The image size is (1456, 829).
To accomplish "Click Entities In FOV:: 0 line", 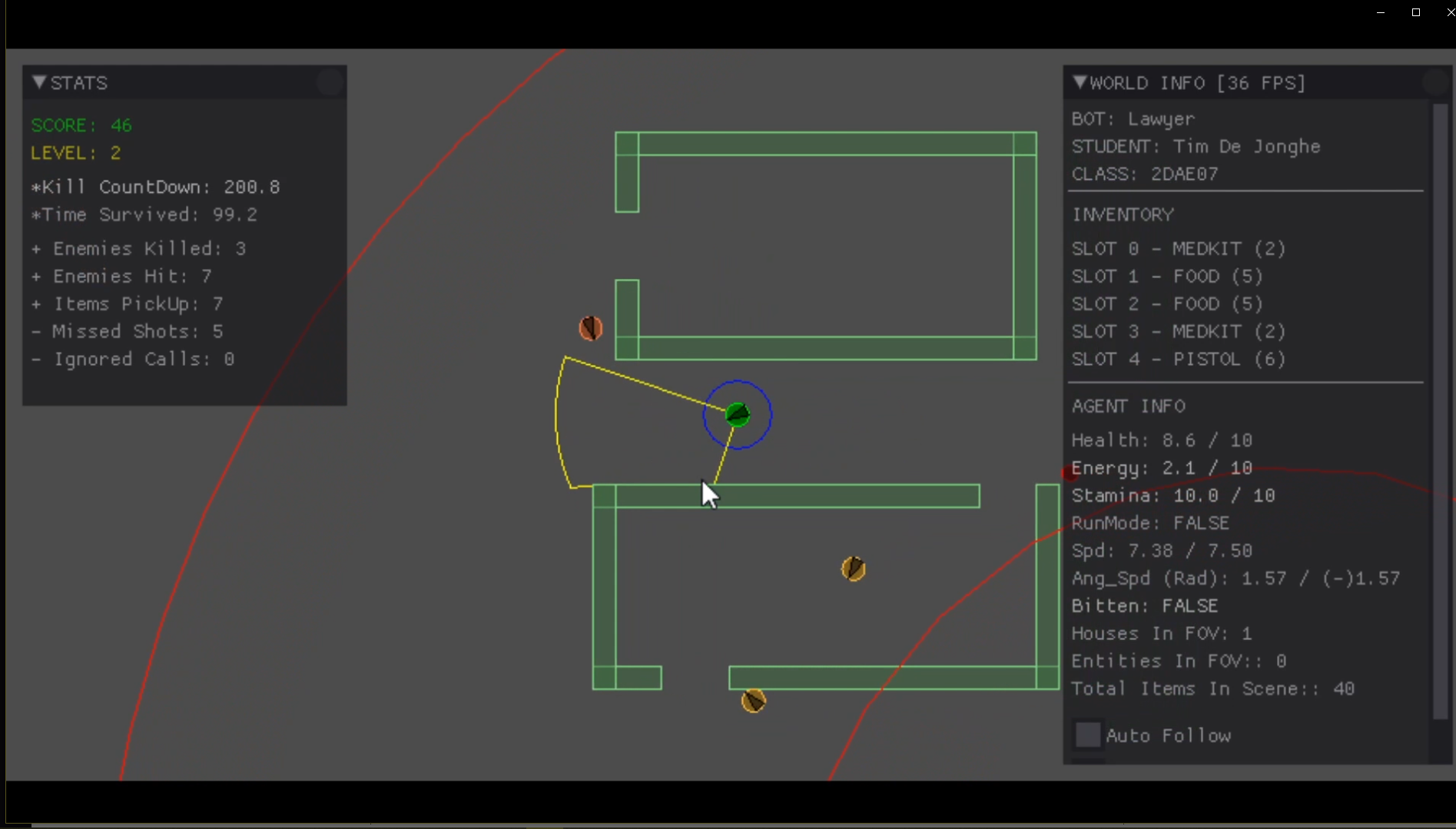I will pyautogui.click(x=1179, y=662).
